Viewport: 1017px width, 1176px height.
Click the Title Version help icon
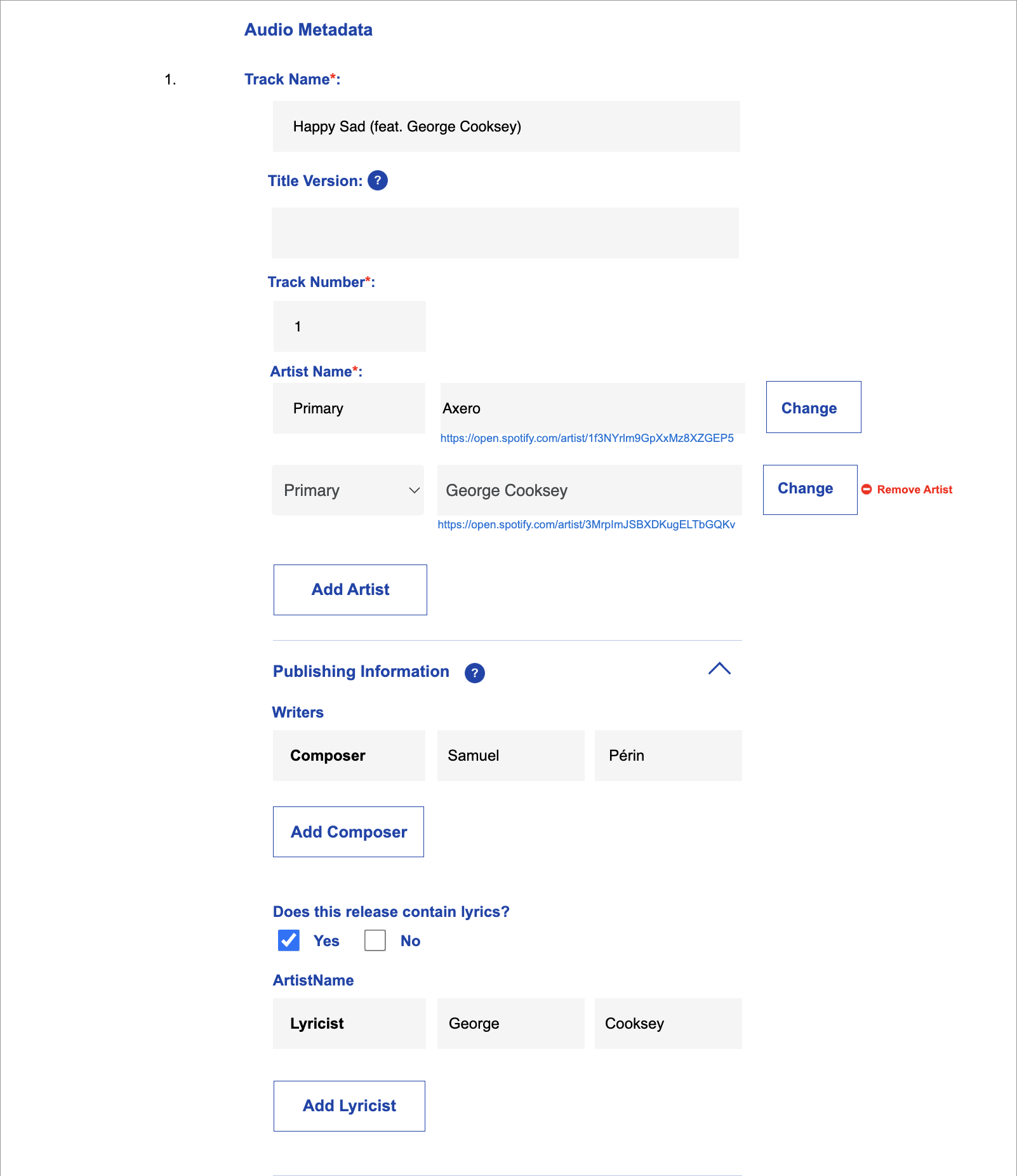[x=378, y=181]
